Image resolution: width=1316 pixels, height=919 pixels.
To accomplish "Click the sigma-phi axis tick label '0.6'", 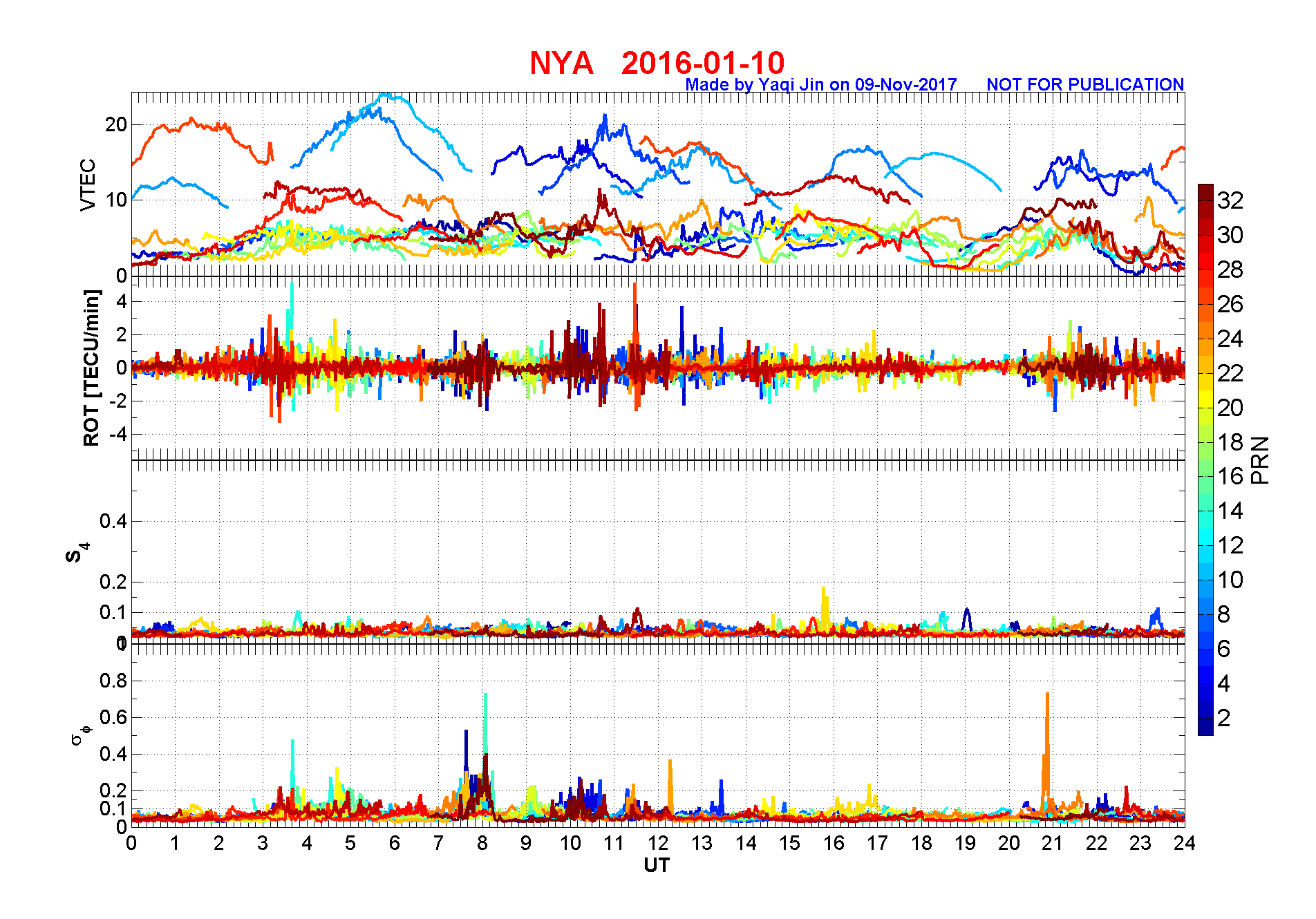I will [114, 717].
